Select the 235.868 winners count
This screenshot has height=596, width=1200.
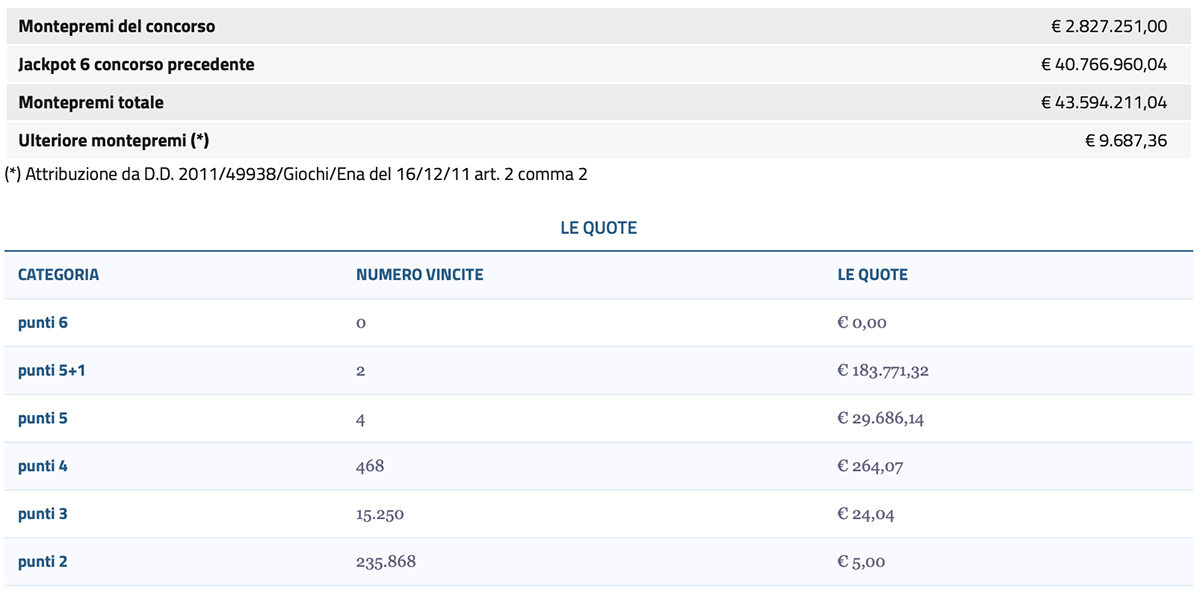(386, 562)
